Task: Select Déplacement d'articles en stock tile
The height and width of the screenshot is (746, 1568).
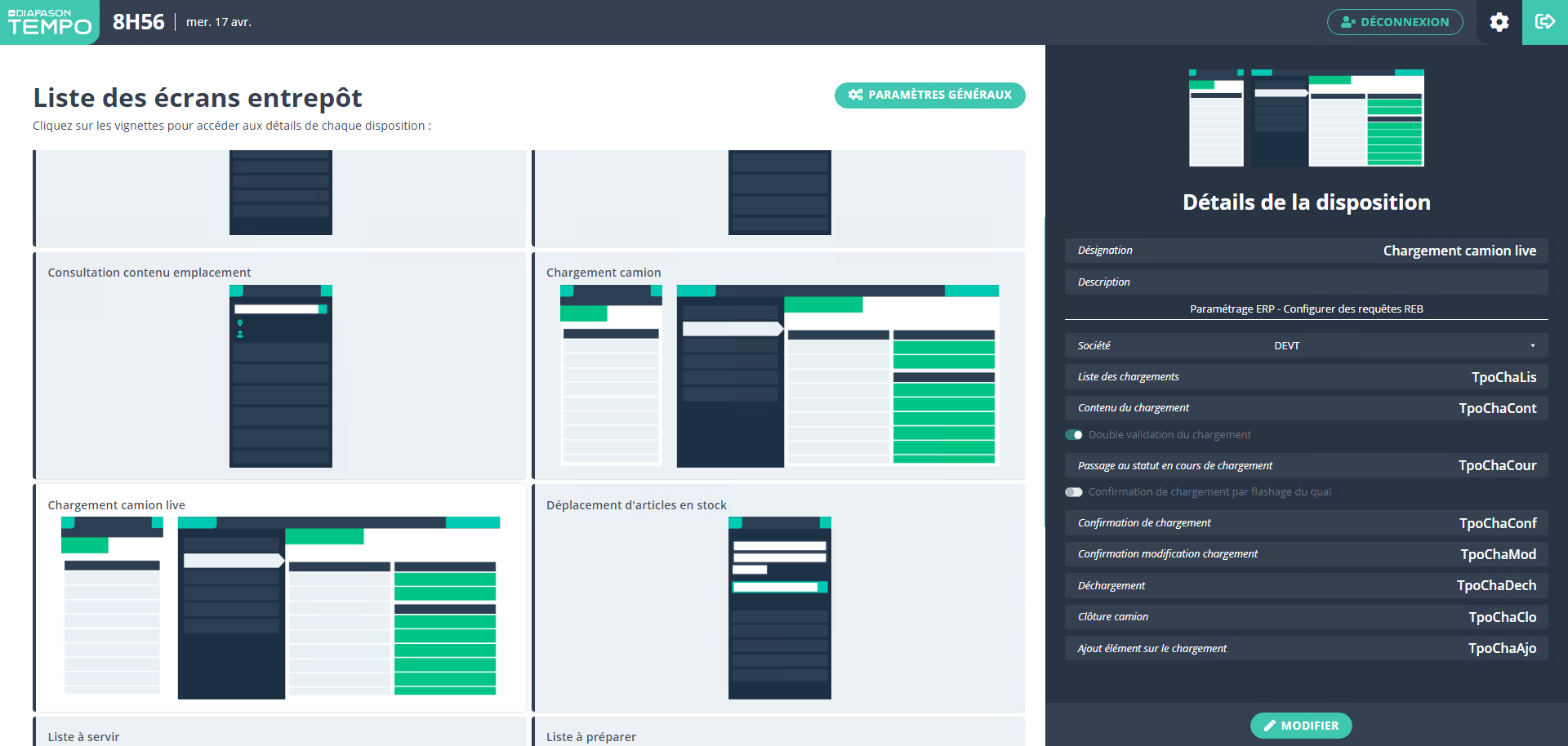Action: click(x=778, y=598)
